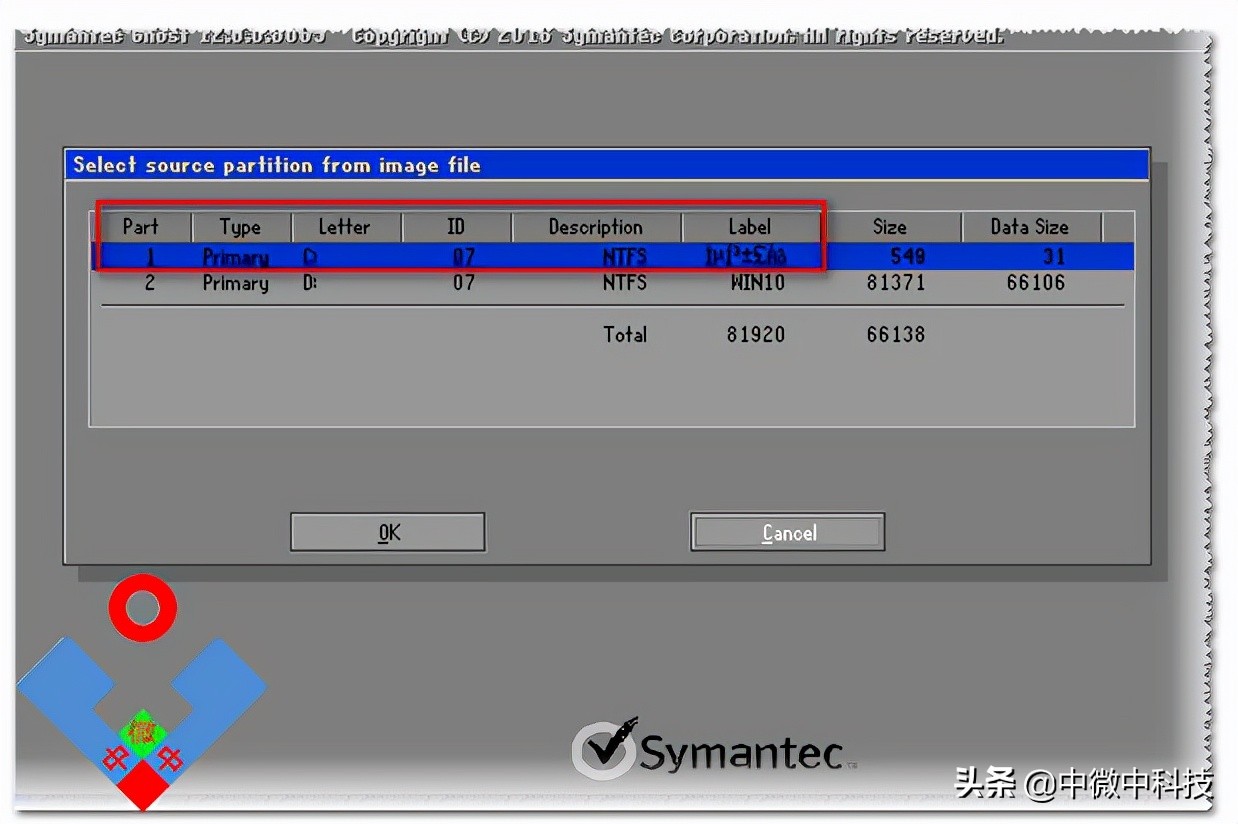Click the ID column header
1238x824 pixels.
coord(456,227)
